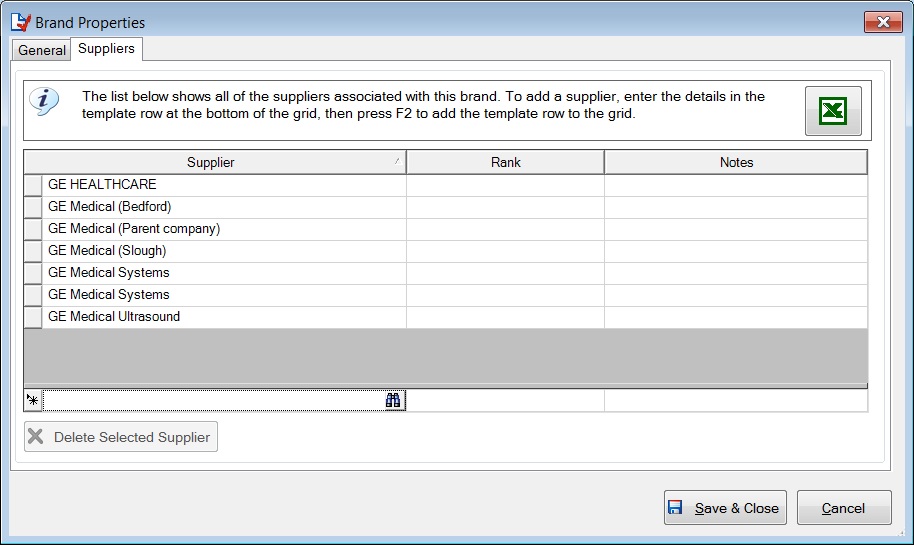Click the row selector beside GE Medical Ultrasound

tap(33, 318)
